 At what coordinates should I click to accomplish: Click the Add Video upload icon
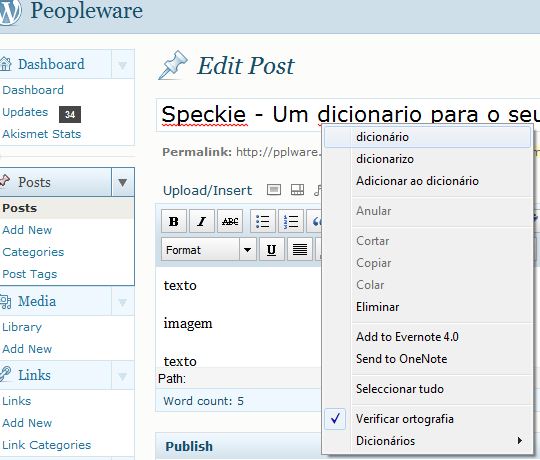coord(297,190)
